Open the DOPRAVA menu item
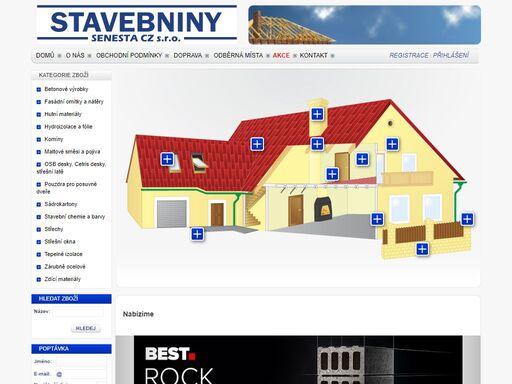 [188, 55]
